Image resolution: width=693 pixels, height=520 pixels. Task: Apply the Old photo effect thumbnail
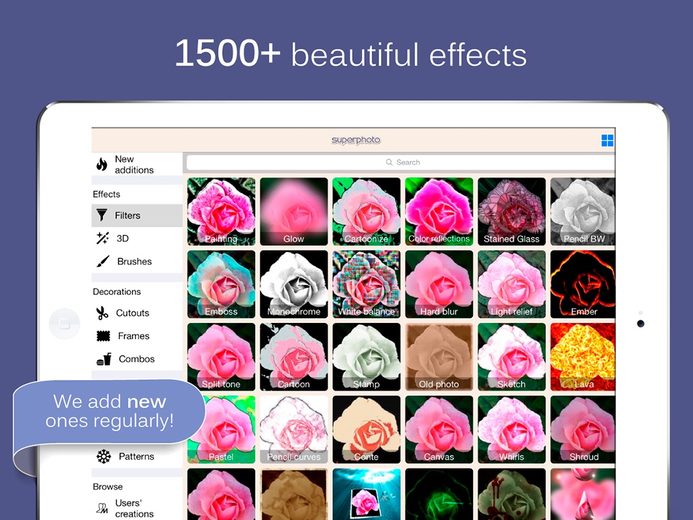[x=439, y=357]
